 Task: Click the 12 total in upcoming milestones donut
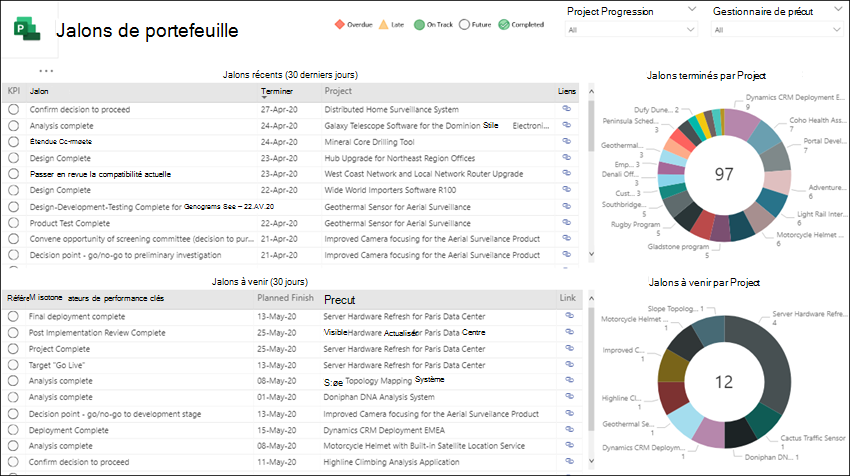click(724, 382)
